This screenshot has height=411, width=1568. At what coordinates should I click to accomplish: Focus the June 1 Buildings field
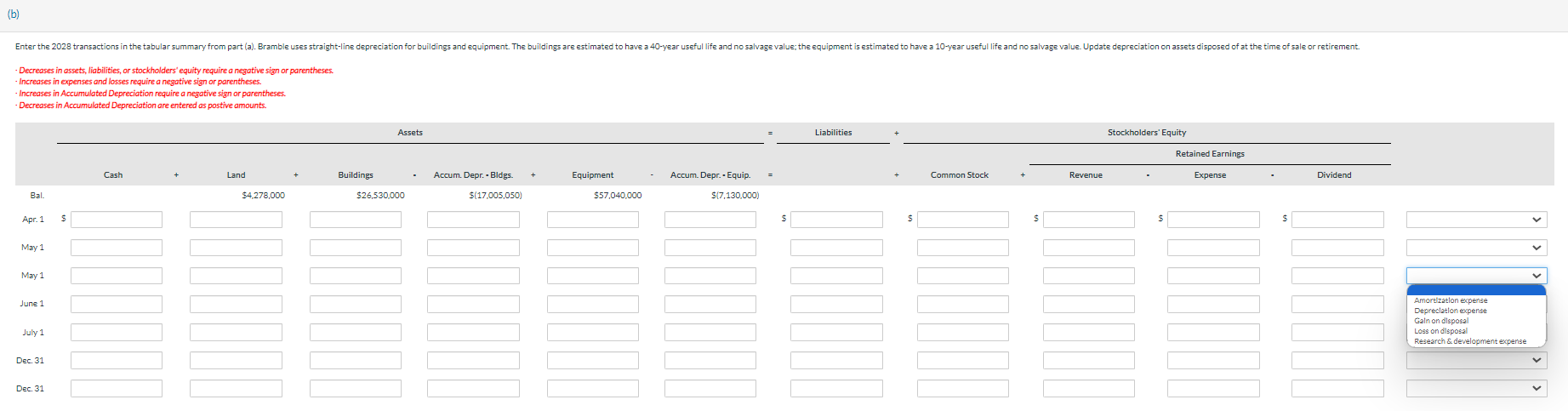pyautogui.click(x=356, y=304)
